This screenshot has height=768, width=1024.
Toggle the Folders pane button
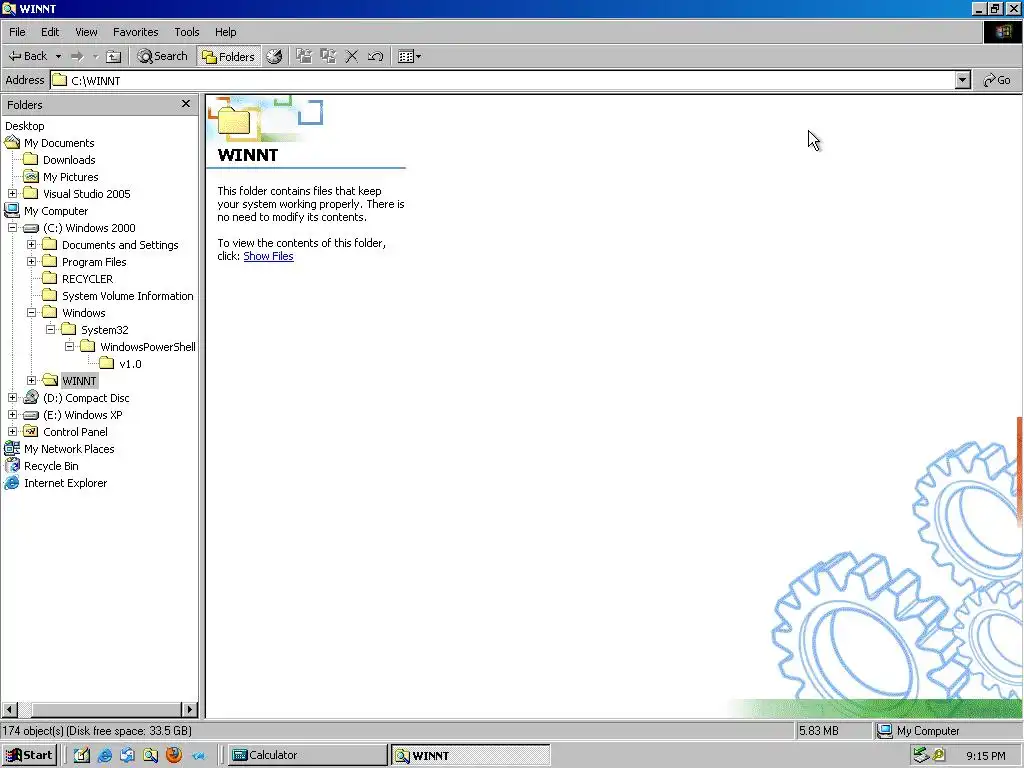pos(229,56)
